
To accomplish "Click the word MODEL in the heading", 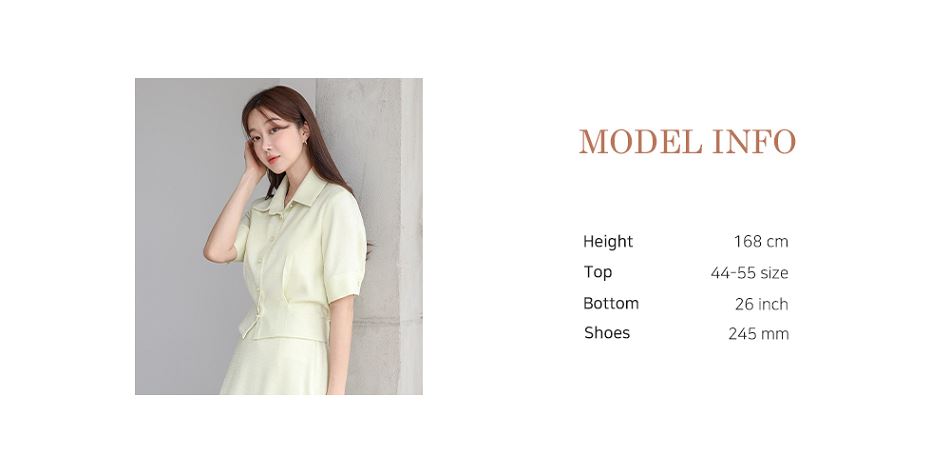I will pos(640,141).
